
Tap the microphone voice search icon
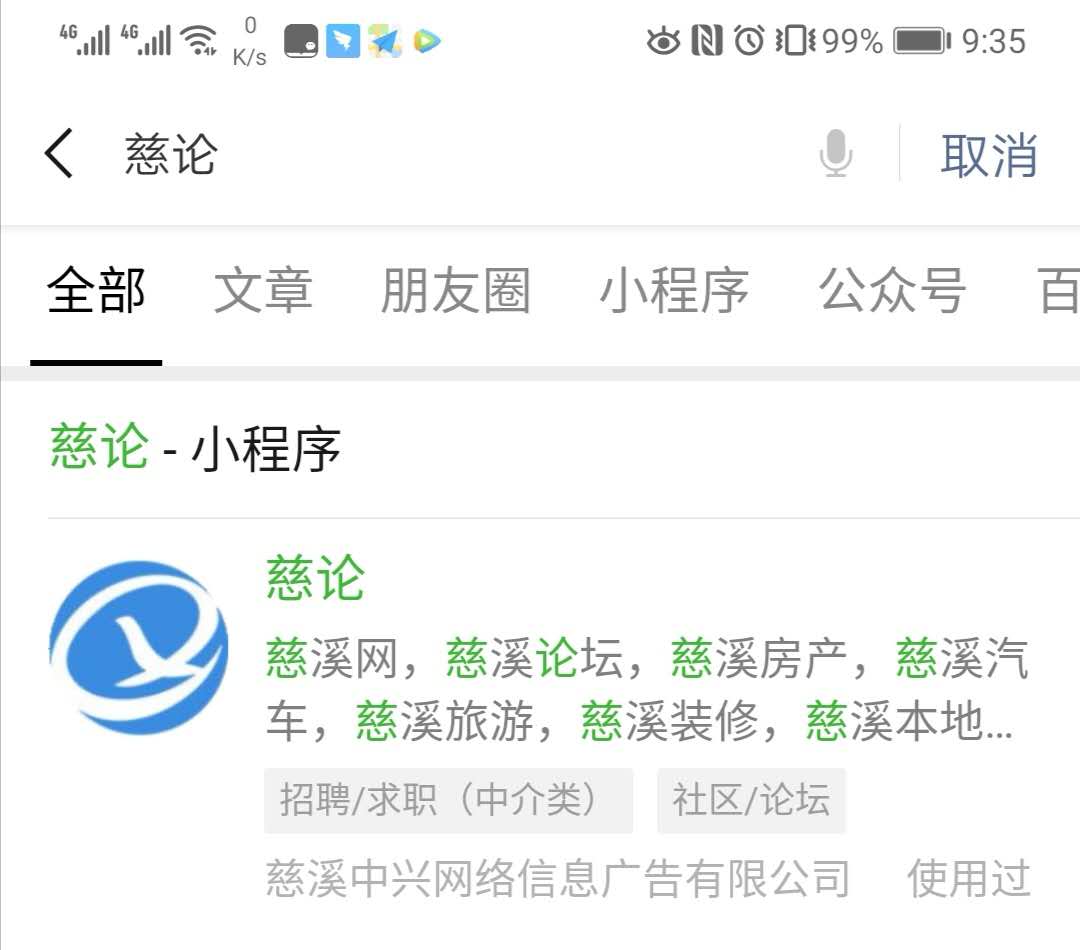(835, 153)
